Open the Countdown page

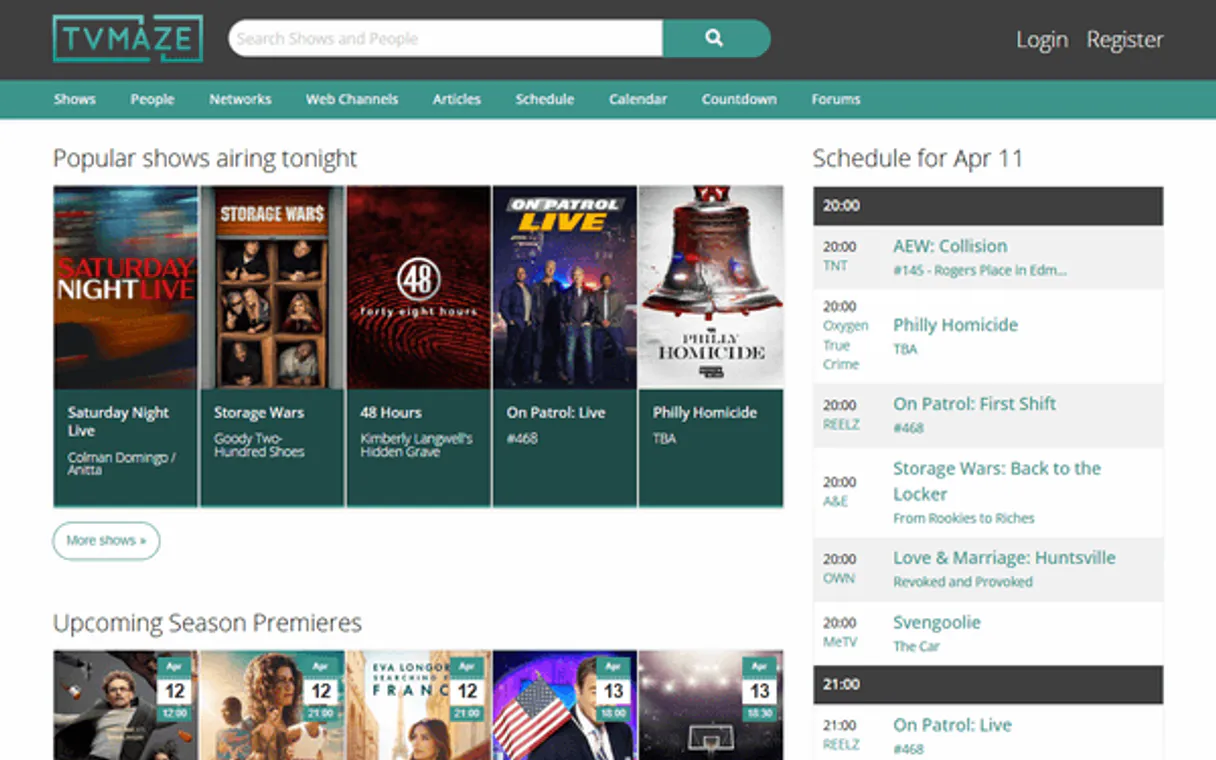coord(738,99)
